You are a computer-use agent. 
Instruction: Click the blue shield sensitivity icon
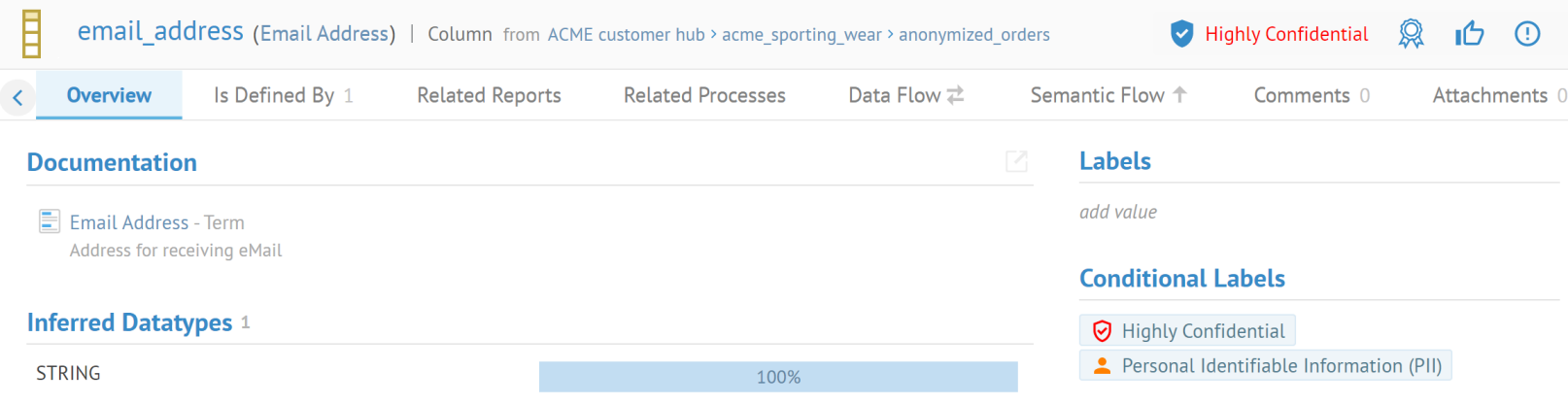click(1181, 34)
